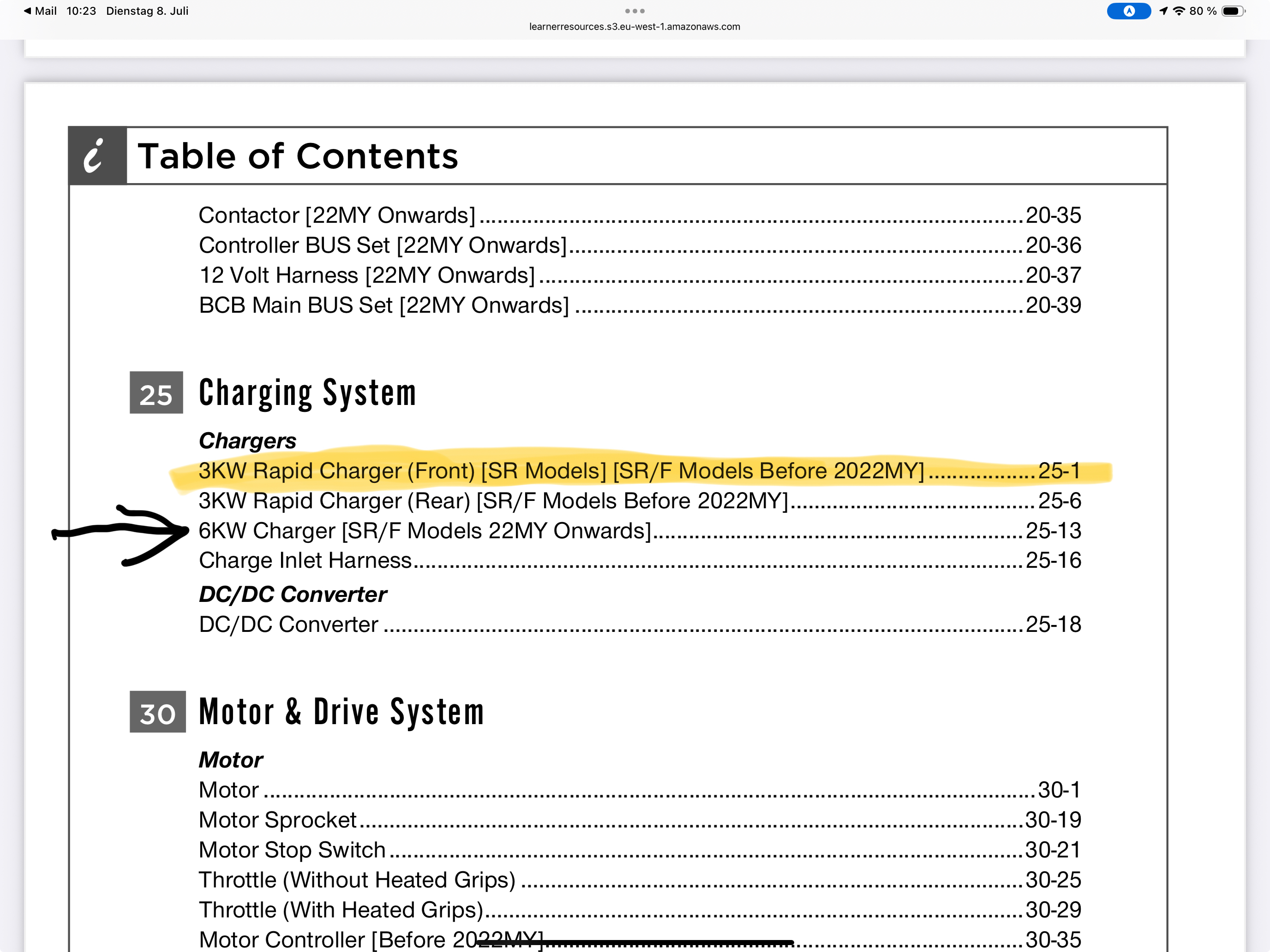Tap the section 30 number badge
This screenshot has width=1270, height=952.
pyautogui.click(x=157, y=712)
